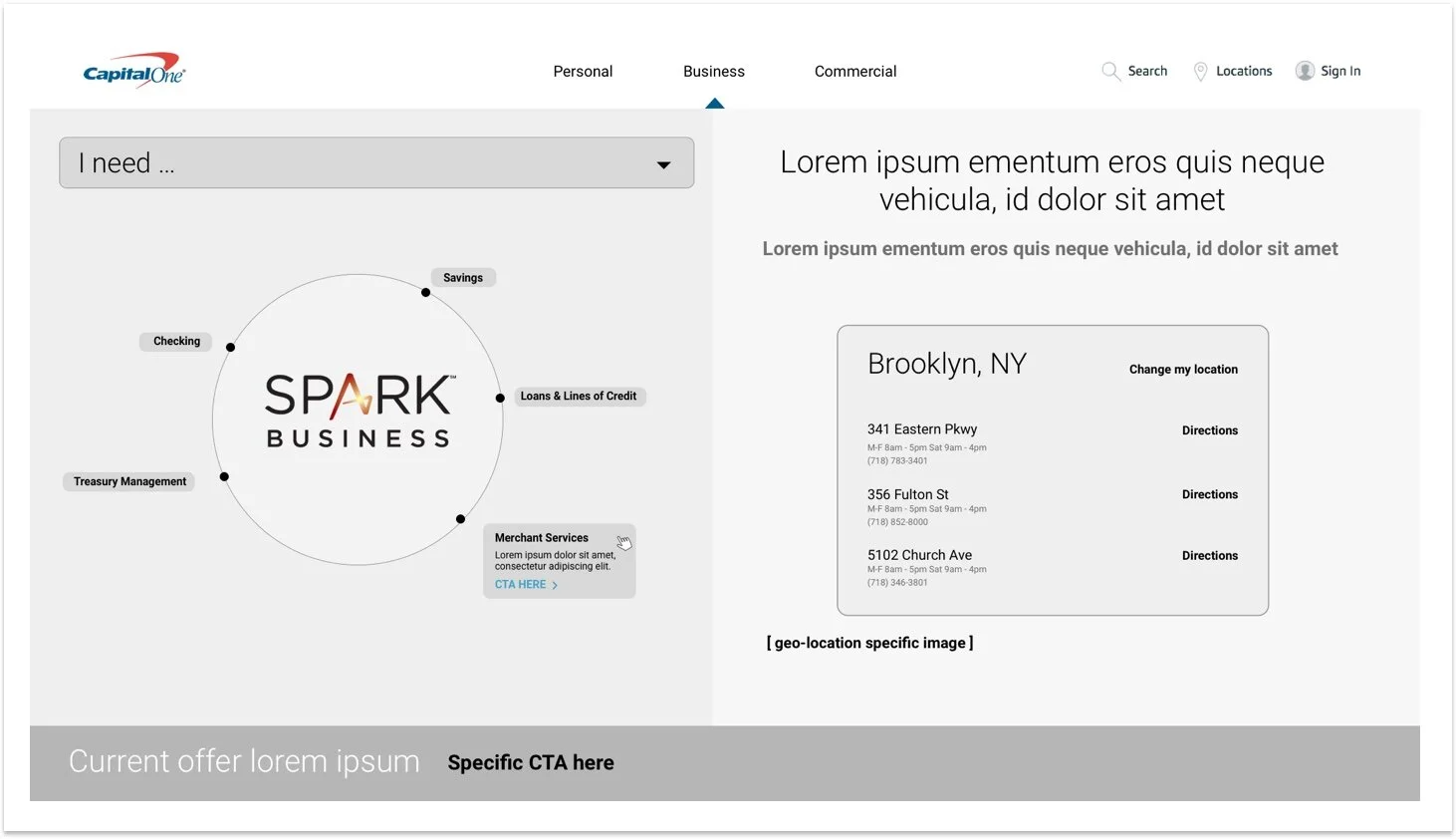Click the 341 Eastern Pkwy address
The height and width of the screenshot is (839, 1456).
(x=922, y=429)
